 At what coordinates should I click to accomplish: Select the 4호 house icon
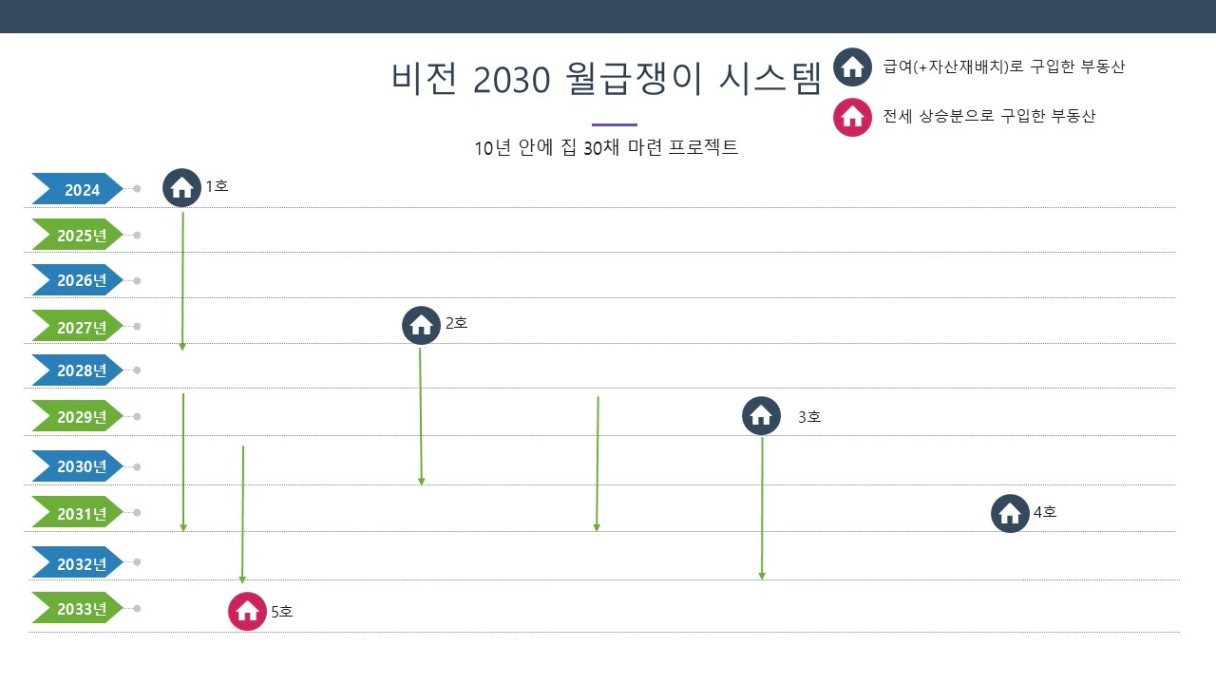pyautogui.click(x=1010, y=514)
